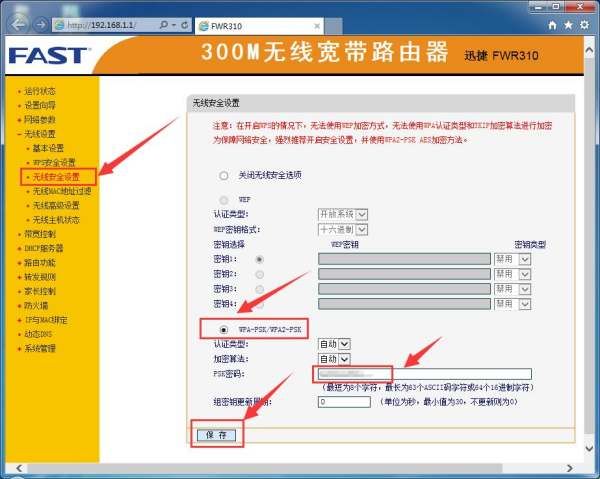
Task: Expand 路由功能 in the sidebar
Action: coord(40,262)
